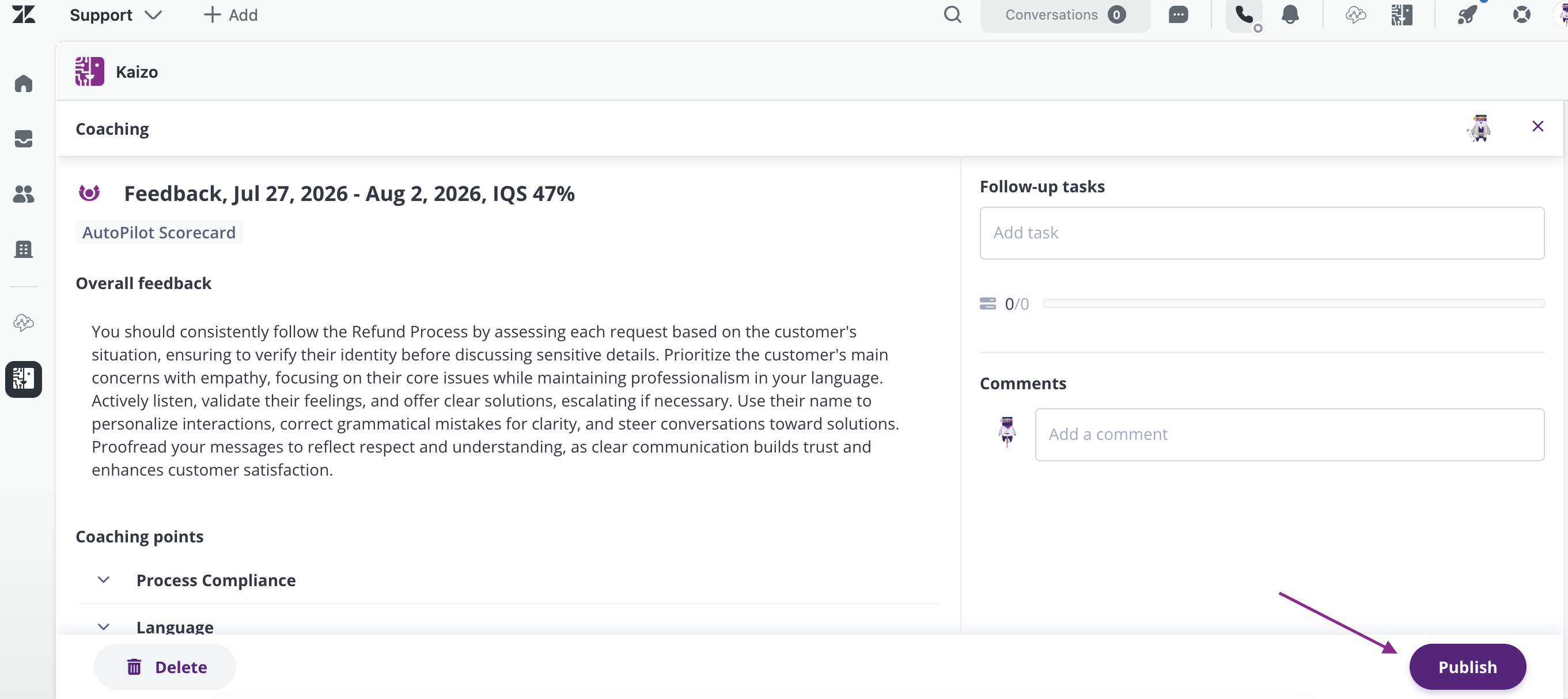This screenshot has width=1568, height=699.
Task: Expand the Language coaching point
Action: coord(104,626)
